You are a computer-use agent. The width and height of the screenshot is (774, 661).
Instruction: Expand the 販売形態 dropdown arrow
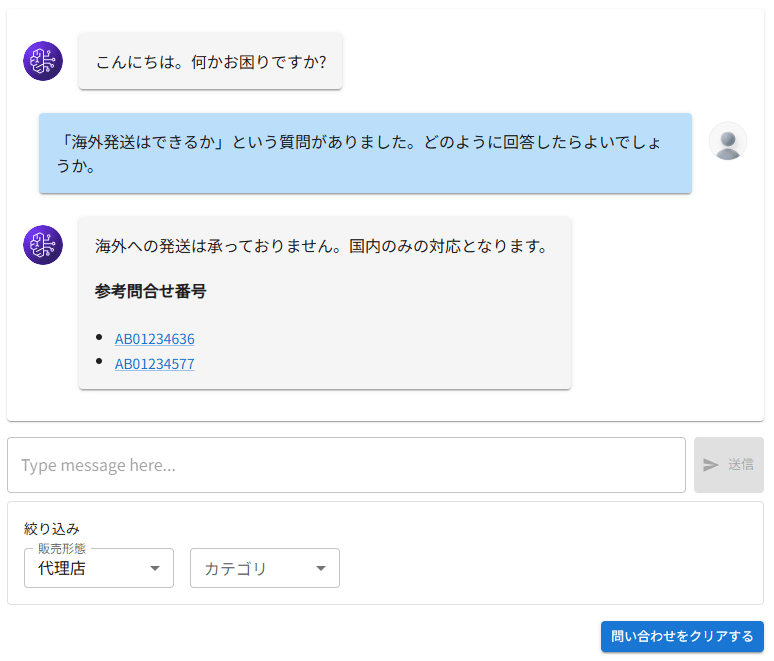(155, 568)
